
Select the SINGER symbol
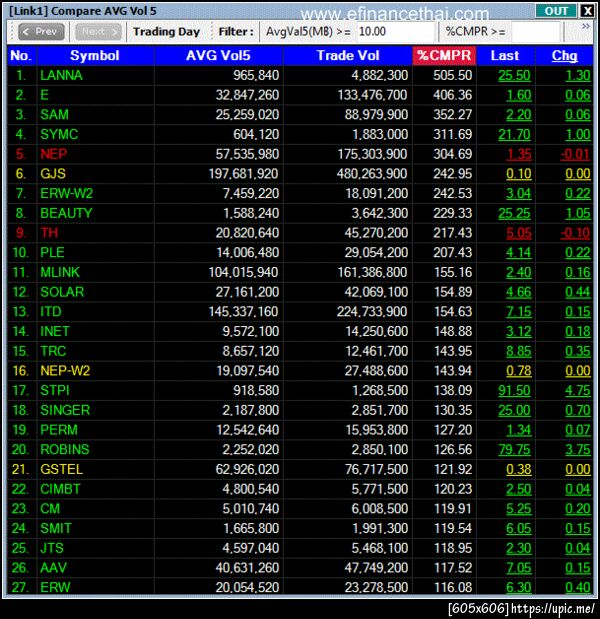65,410
